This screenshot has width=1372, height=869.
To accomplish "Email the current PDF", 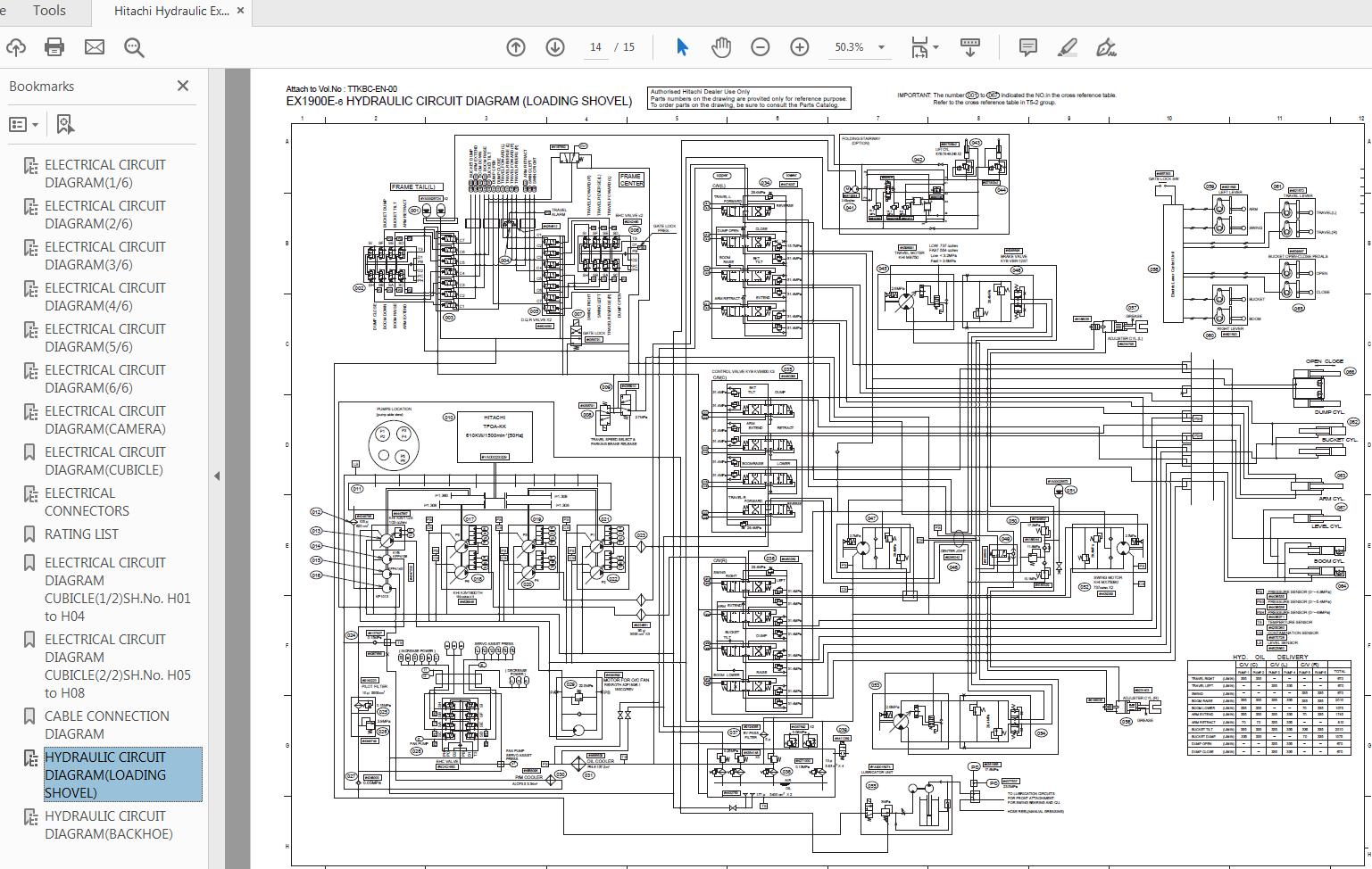I will pyautogui.click(x=94, y=46).
